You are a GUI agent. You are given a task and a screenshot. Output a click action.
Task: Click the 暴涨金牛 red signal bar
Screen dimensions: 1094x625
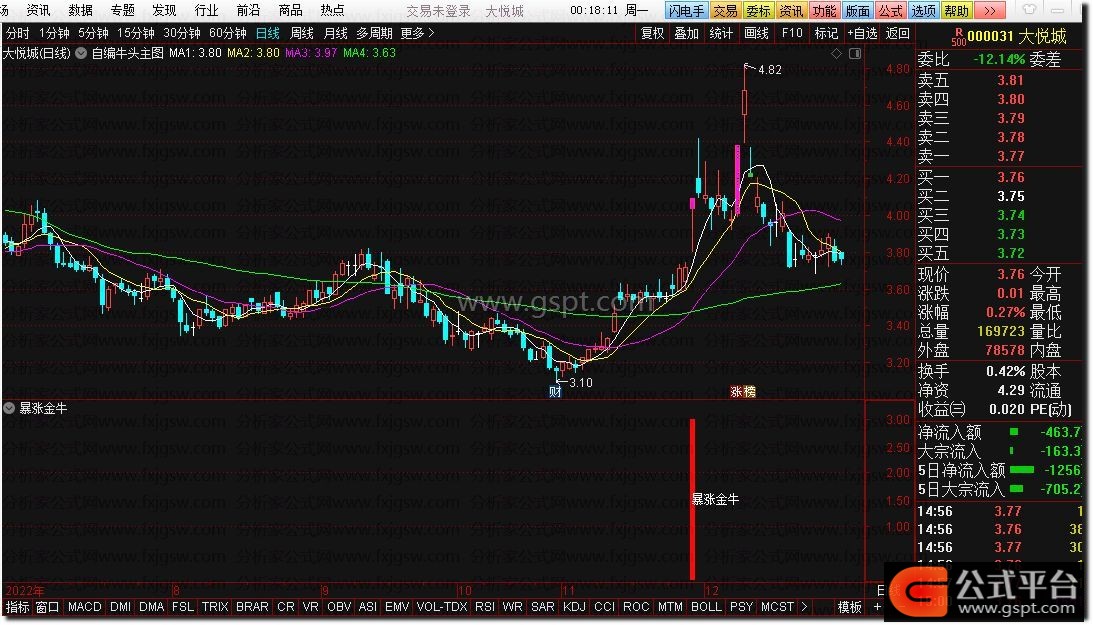[x=692, y=499]
